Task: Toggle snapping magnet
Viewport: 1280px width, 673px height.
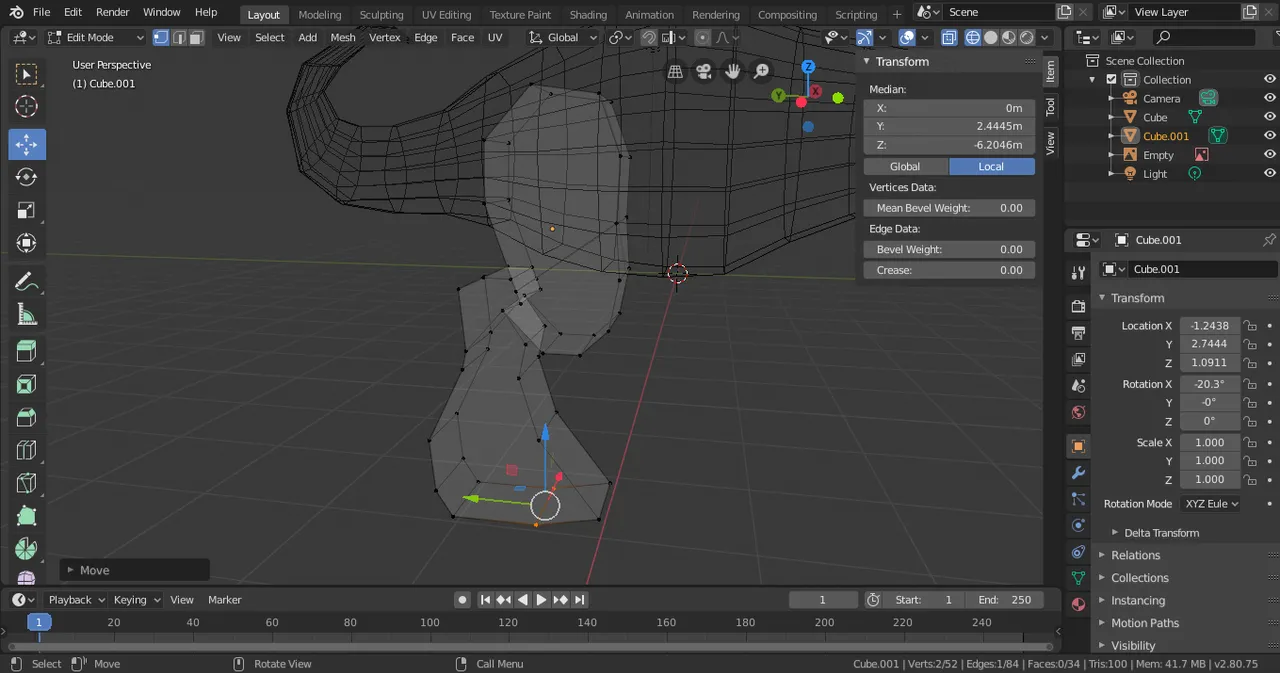Action: coord(649,37)
